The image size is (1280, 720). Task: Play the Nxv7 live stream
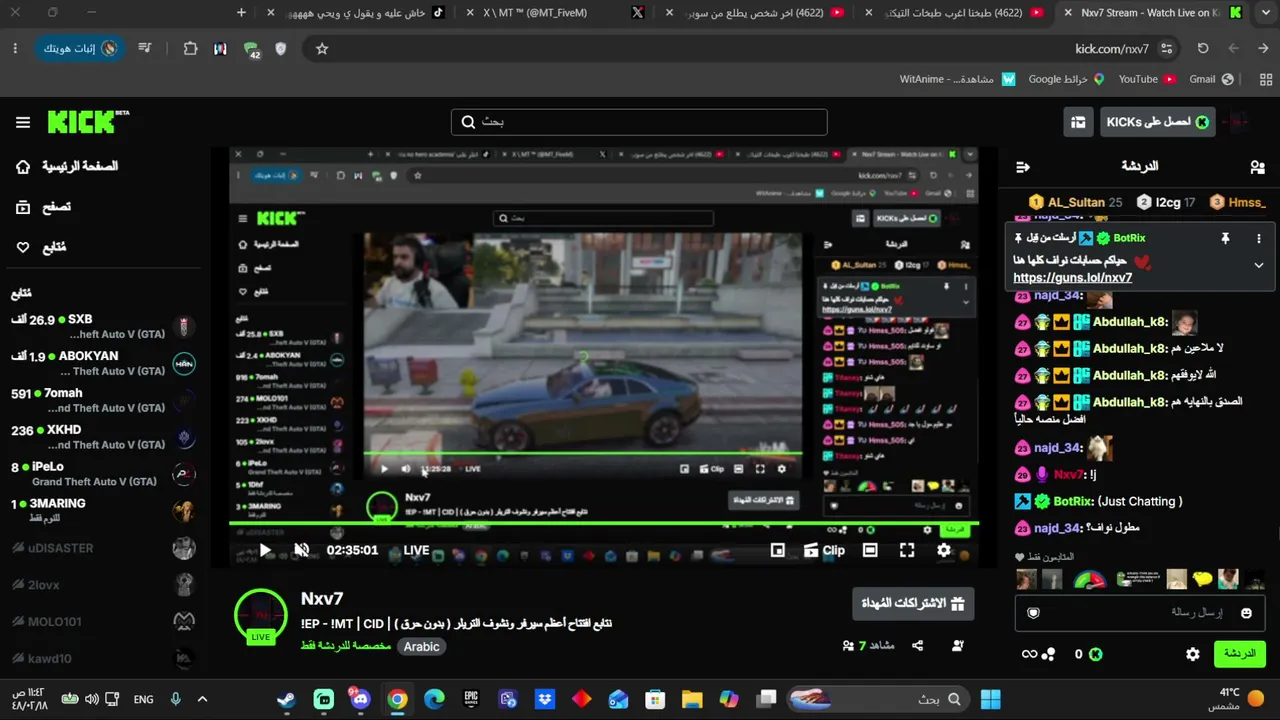(x=265, y=550)
